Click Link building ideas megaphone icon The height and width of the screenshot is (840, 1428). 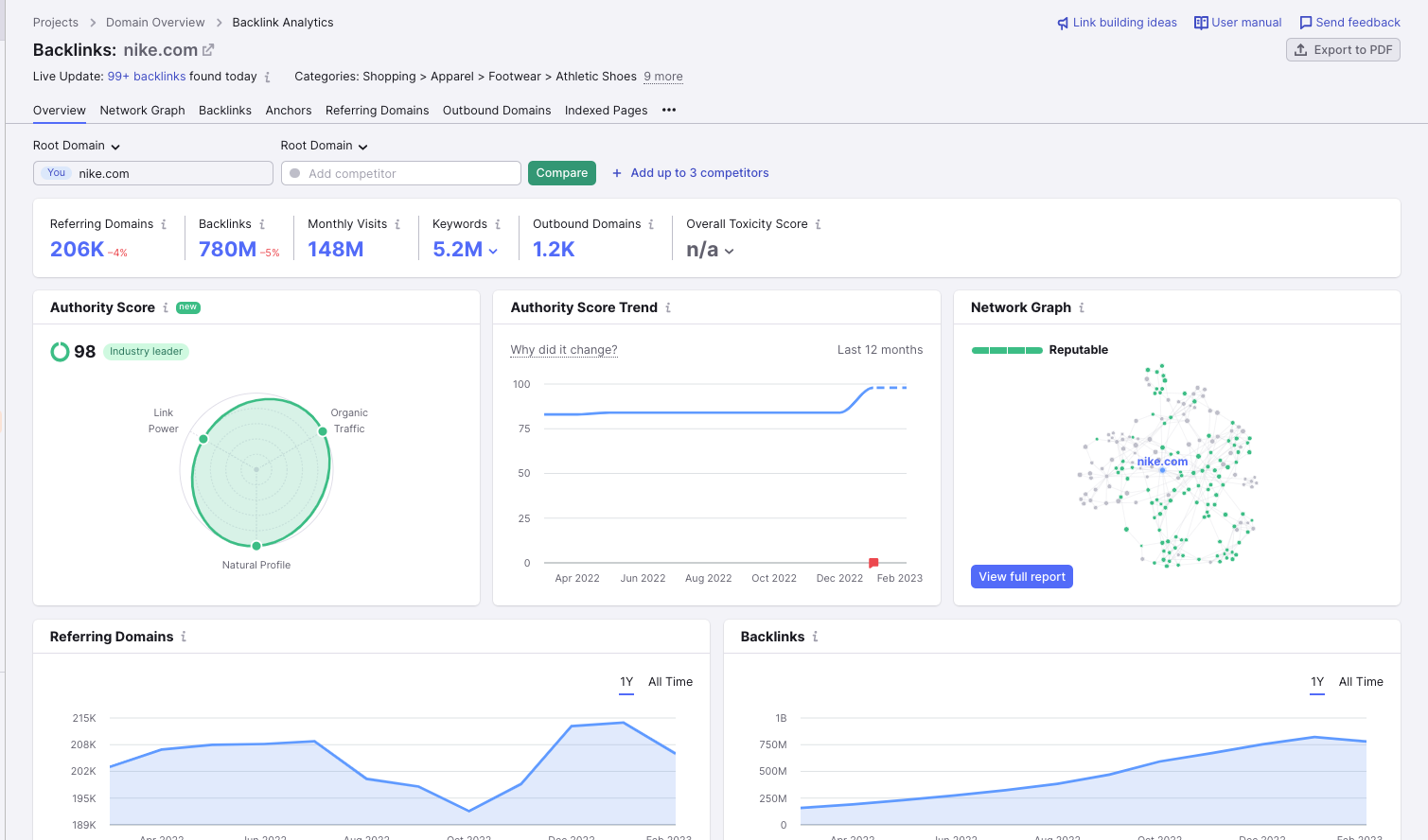click(x=1063, y=23)
